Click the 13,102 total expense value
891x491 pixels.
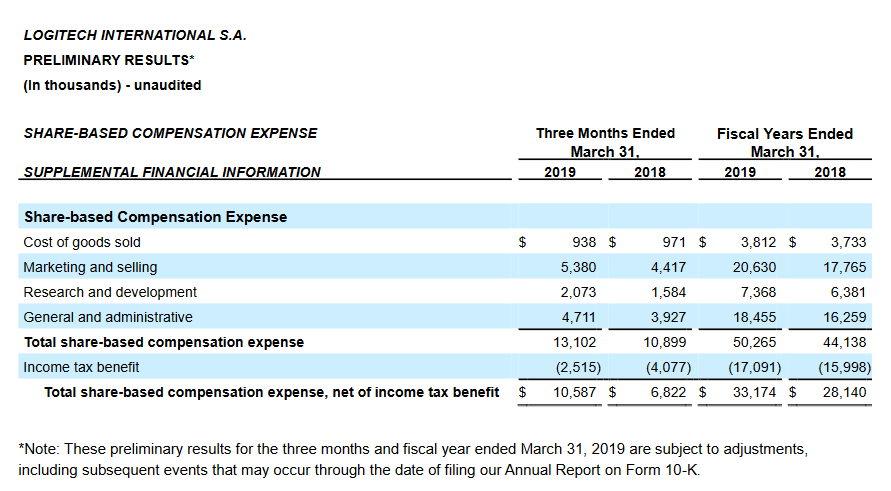click(x=574, y=342)
